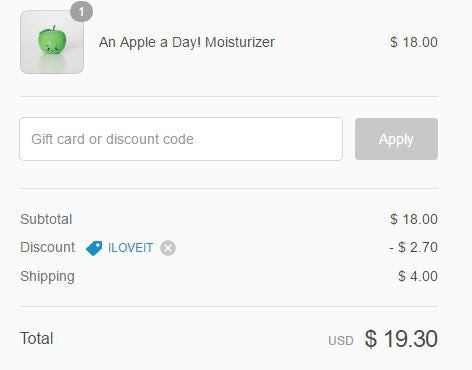
Task: Click the Shipping label
Action: [47, 277]
